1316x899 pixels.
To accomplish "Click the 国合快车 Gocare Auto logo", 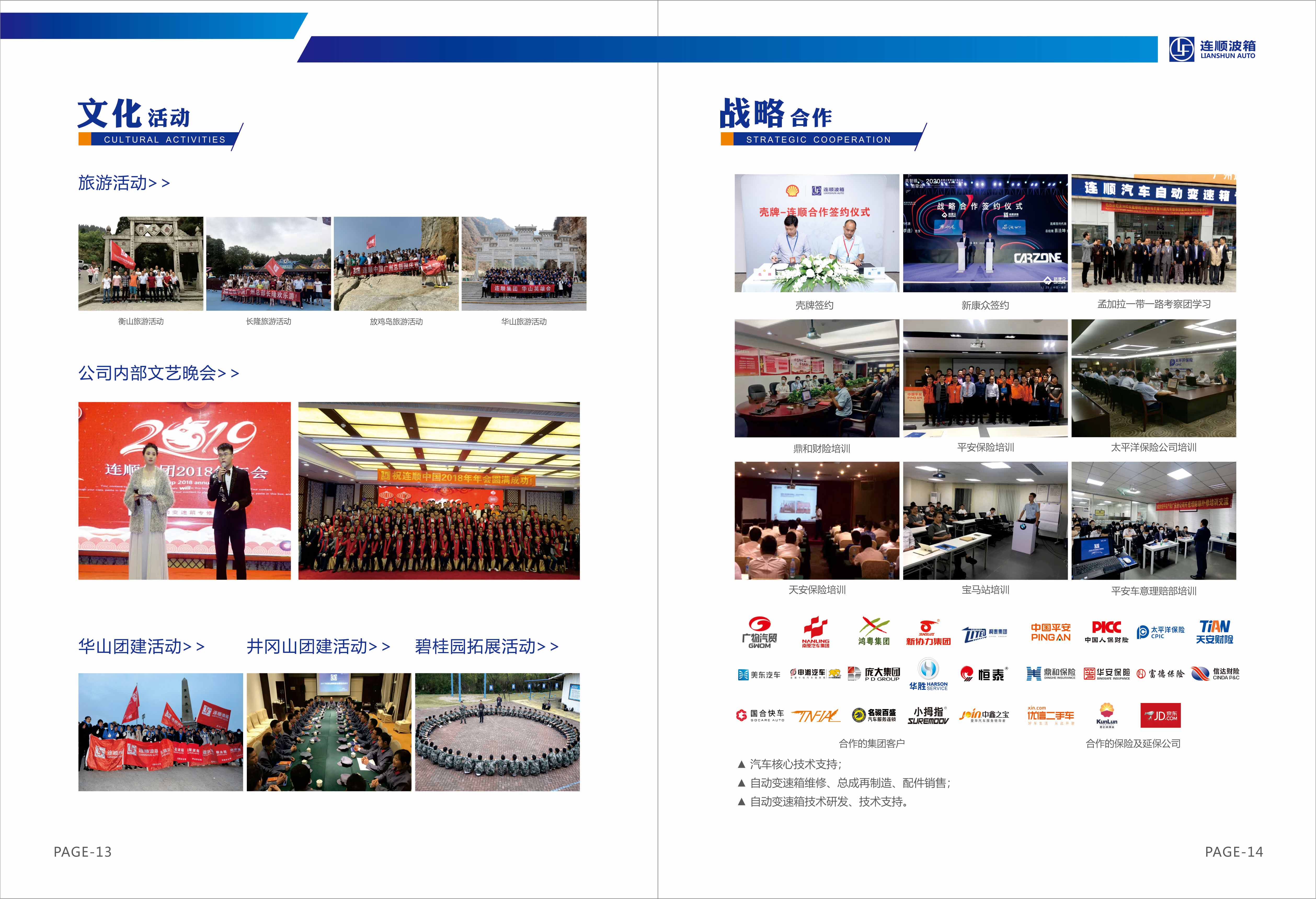I will (760, 716).
